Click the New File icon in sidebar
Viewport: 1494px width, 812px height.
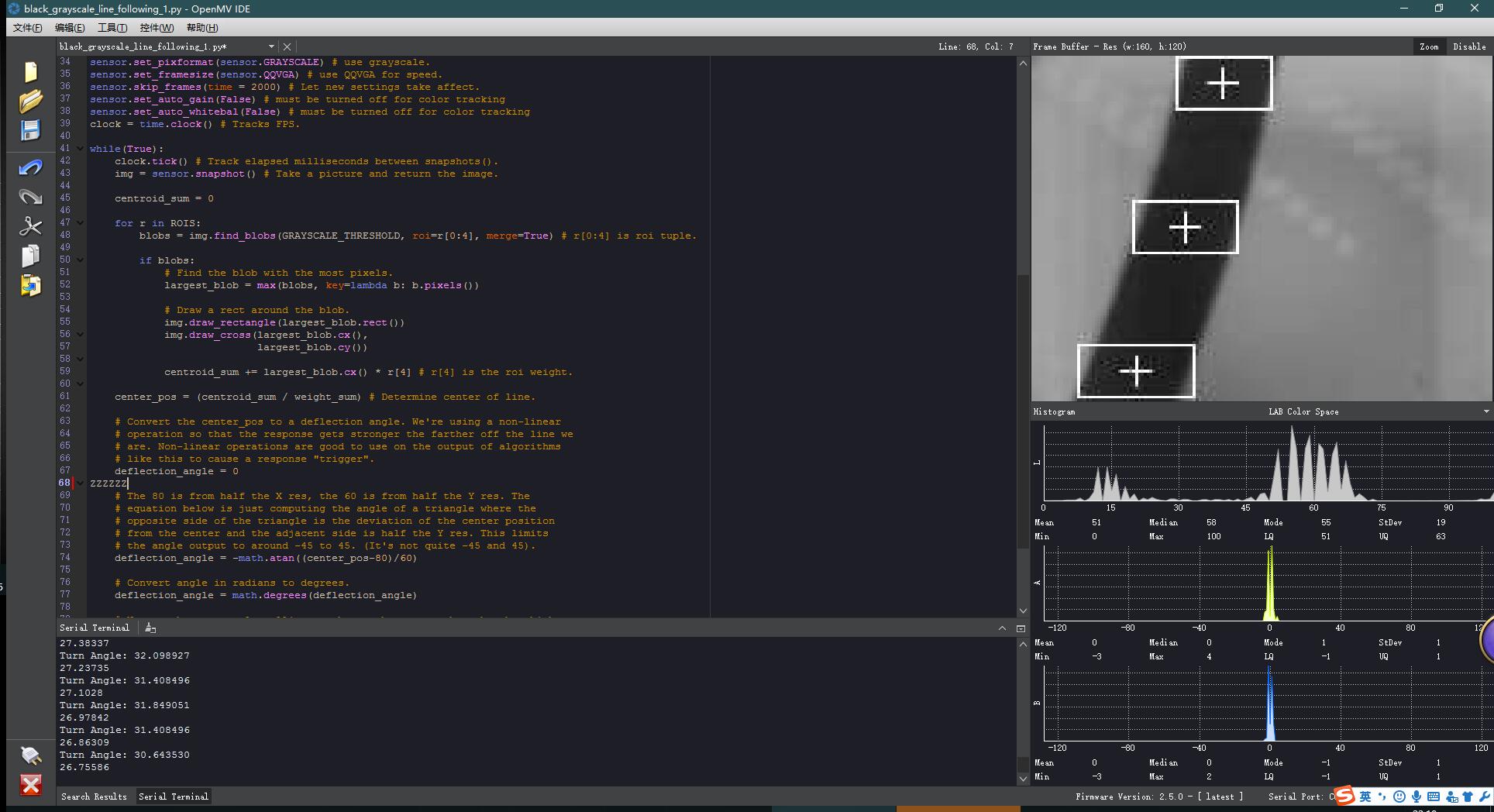tap(30, 71)
